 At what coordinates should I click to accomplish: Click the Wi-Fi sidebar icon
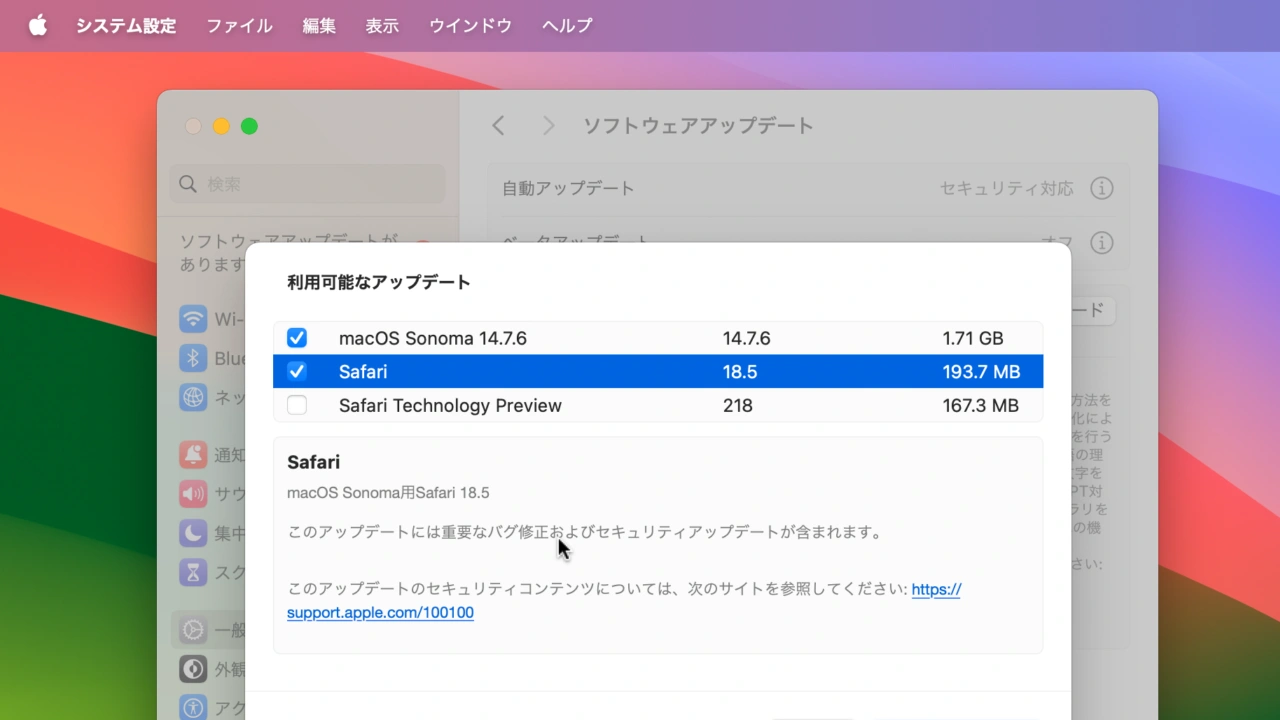tap(193, 320)
